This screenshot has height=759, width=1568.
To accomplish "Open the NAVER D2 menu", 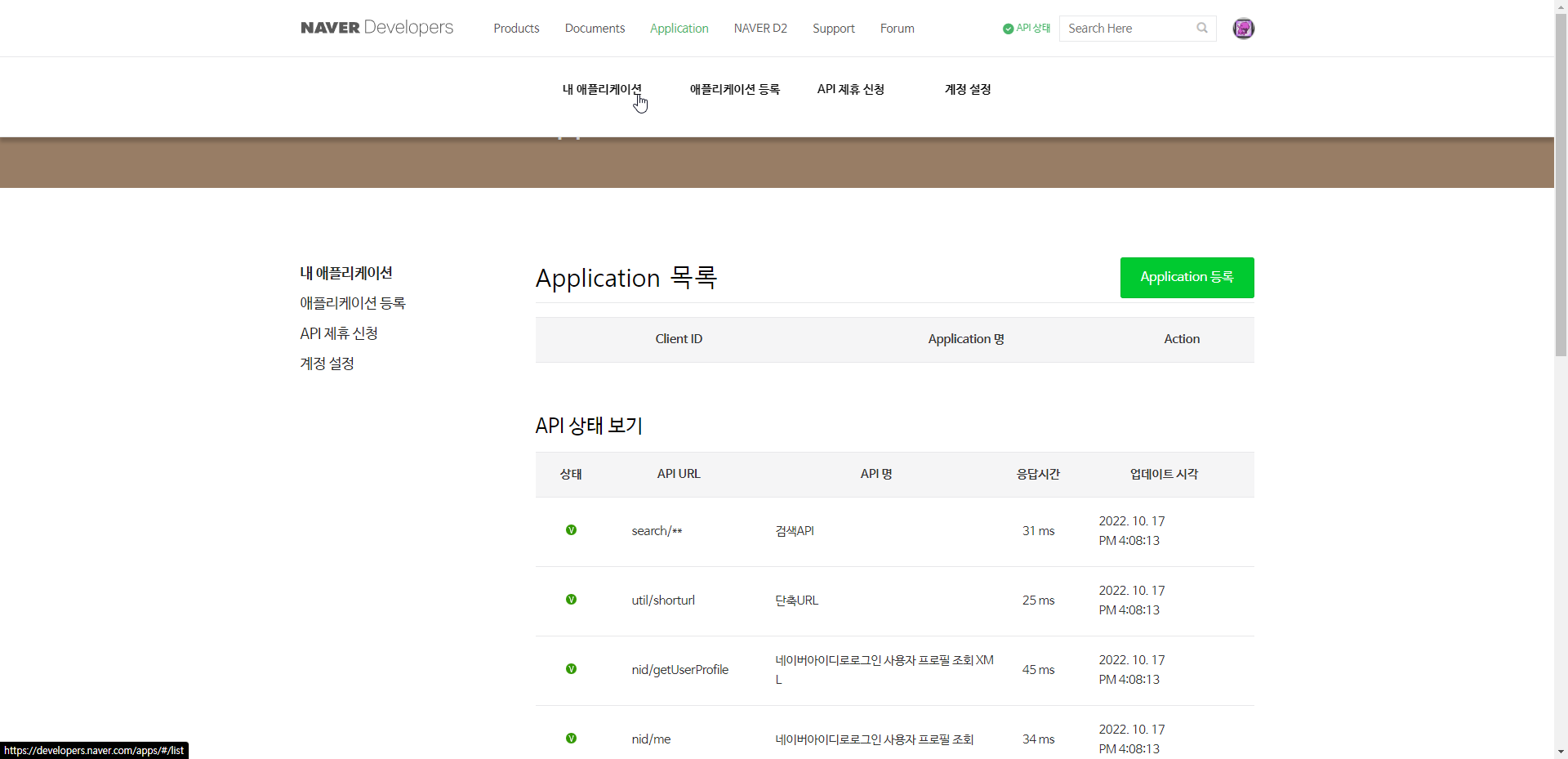I will pyautogui.click(x=760, y=29).
